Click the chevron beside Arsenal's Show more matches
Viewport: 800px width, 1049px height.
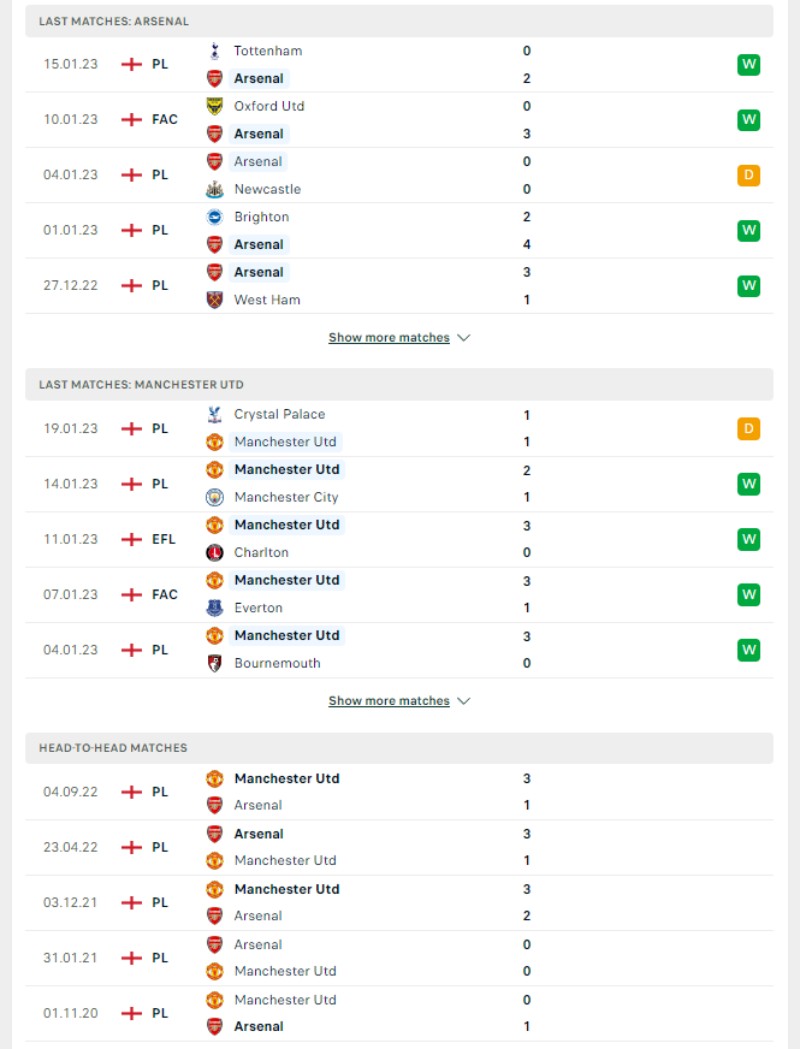[x=464, y=338]
